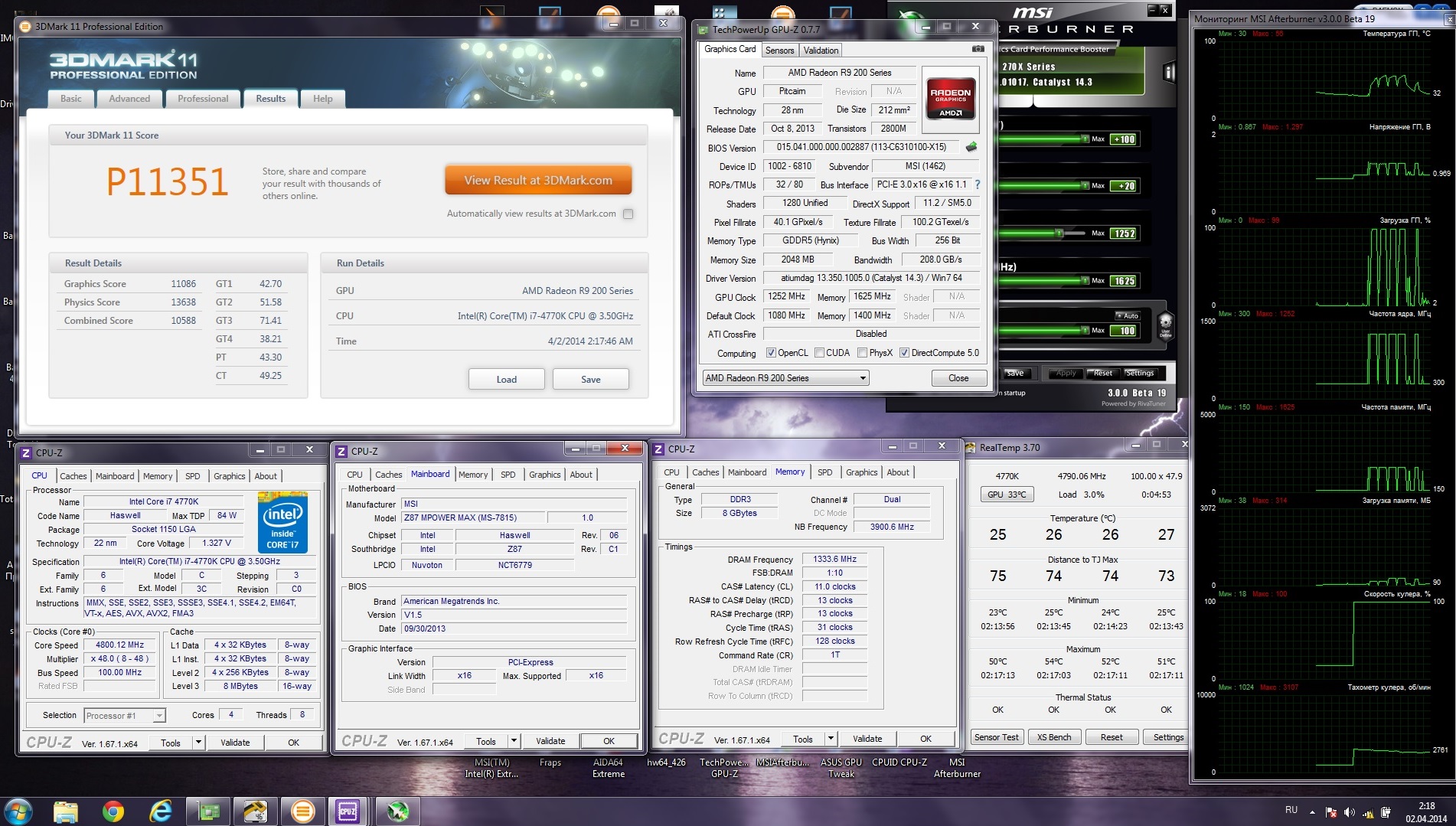Screen dimensions: 1456x826
Task: Click the XS Bench button in RealTemp
Action: pyautogui.click(x=1054, y=737)
